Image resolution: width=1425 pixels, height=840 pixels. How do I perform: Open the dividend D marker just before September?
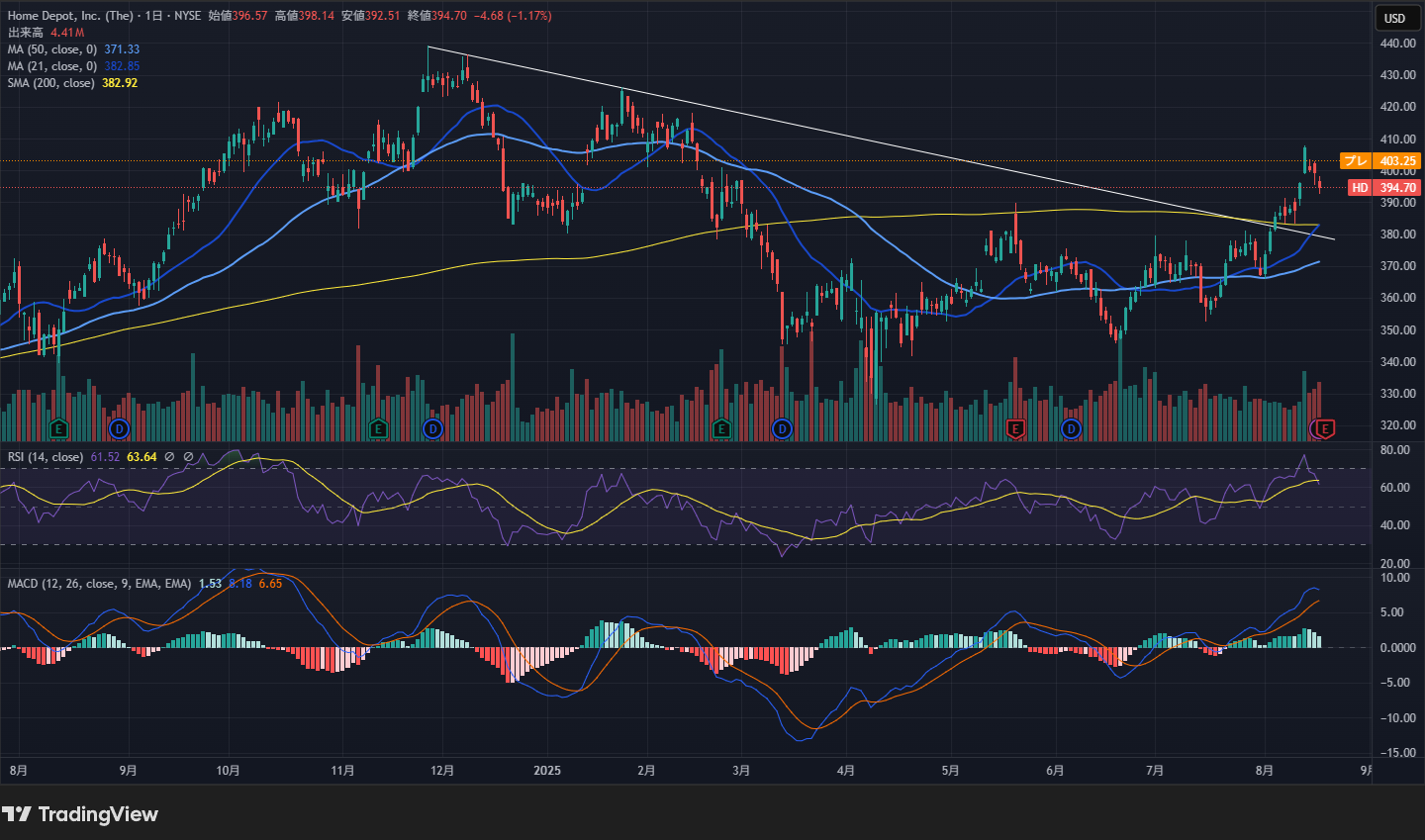pyautogui.click(x=119, y=428)
